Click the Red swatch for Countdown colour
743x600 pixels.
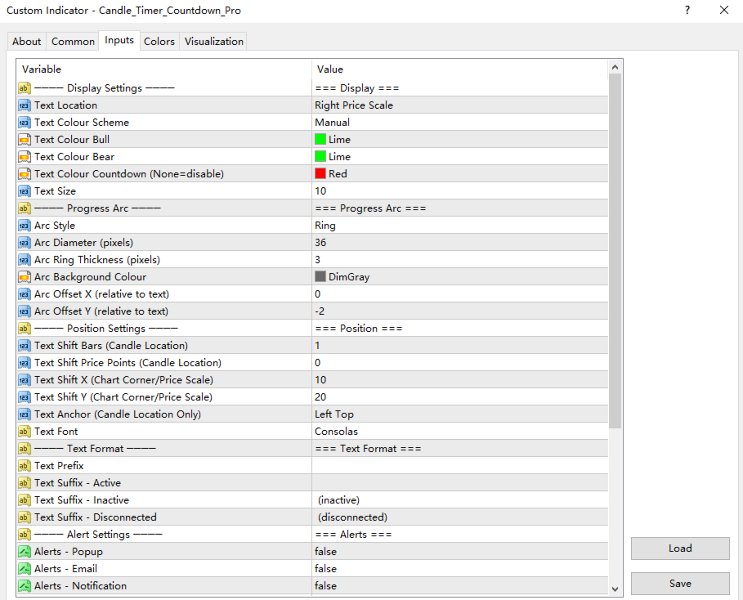(x=320, y=174)
